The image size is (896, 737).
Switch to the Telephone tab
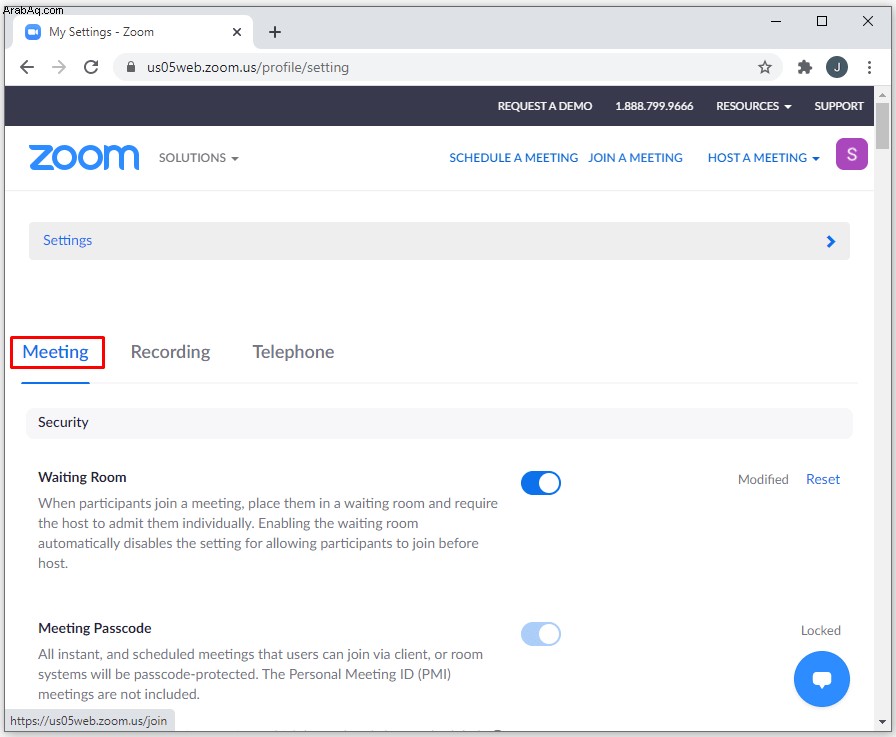click(293, 352)
